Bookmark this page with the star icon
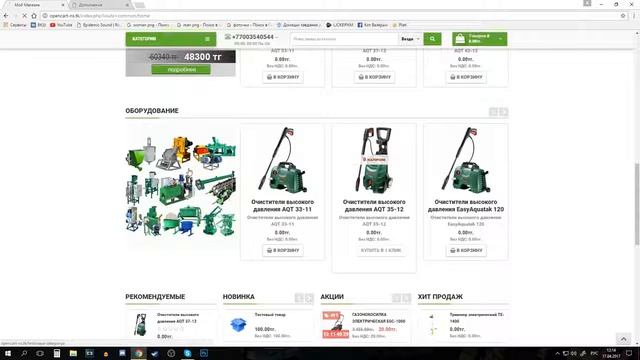The width and height of the screenshot is (640, 360). point(623,16)
